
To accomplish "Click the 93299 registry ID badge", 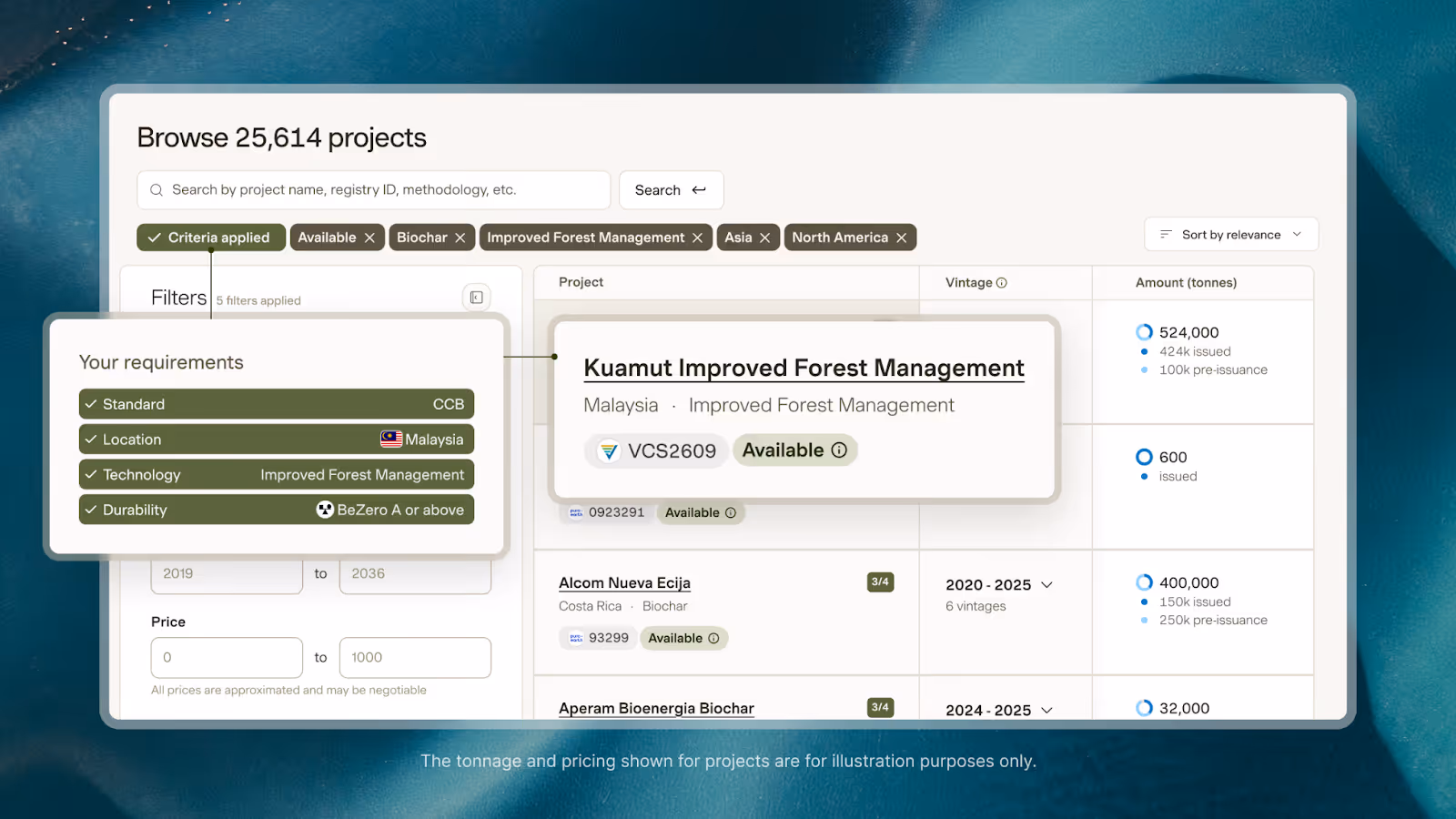I will [597, 639].
